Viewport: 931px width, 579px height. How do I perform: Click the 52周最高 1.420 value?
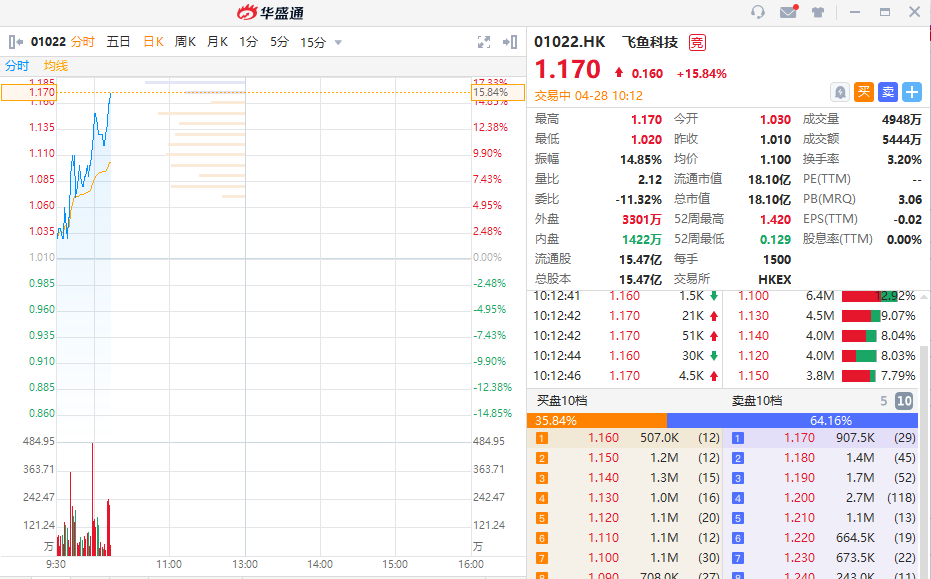(x=775, y=220)
